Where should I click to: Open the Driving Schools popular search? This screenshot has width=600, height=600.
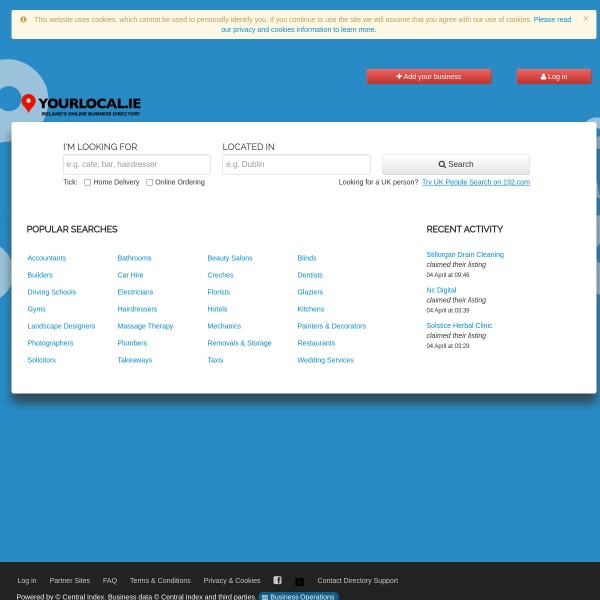[x=52, y=292]
